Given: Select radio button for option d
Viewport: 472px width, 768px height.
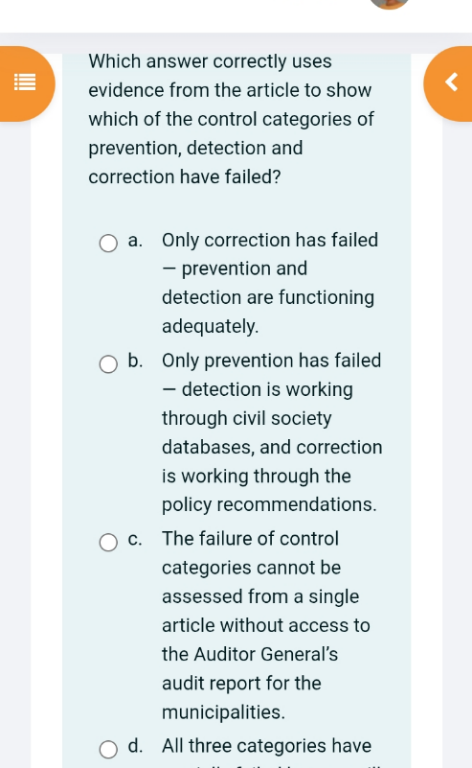Looking at the screenshot, I should 108,749.
